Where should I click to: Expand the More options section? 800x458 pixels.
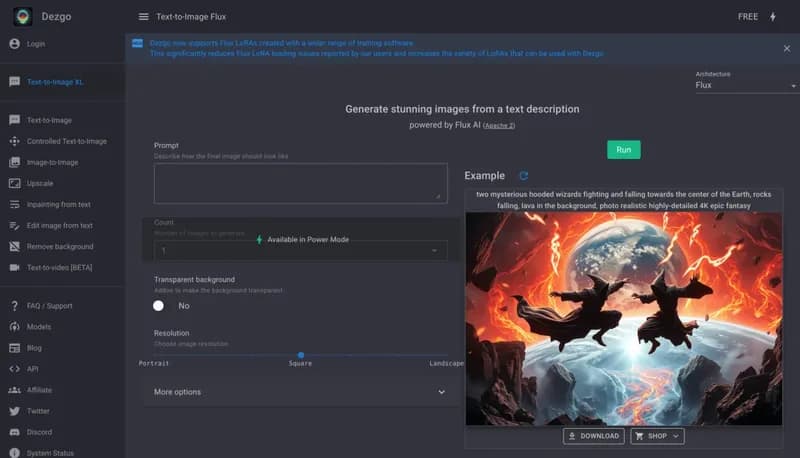coord(301,392)
